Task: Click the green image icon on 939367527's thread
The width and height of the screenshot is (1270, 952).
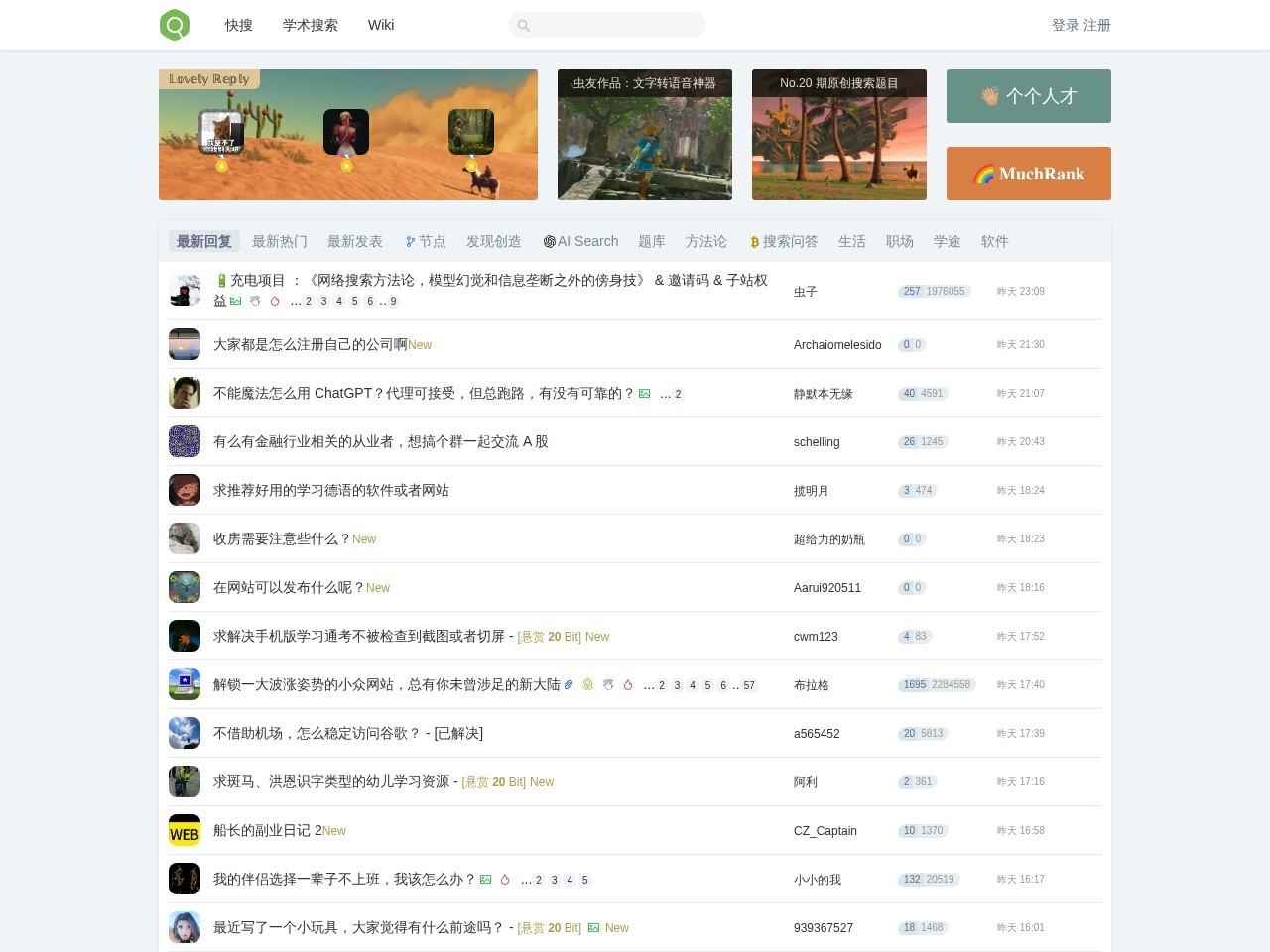Action: (593, 928)
